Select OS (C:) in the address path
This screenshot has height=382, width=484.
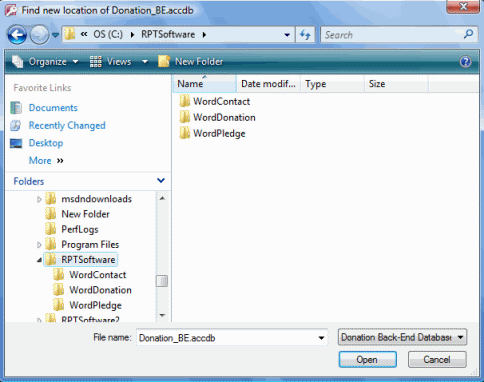point(108,34)
